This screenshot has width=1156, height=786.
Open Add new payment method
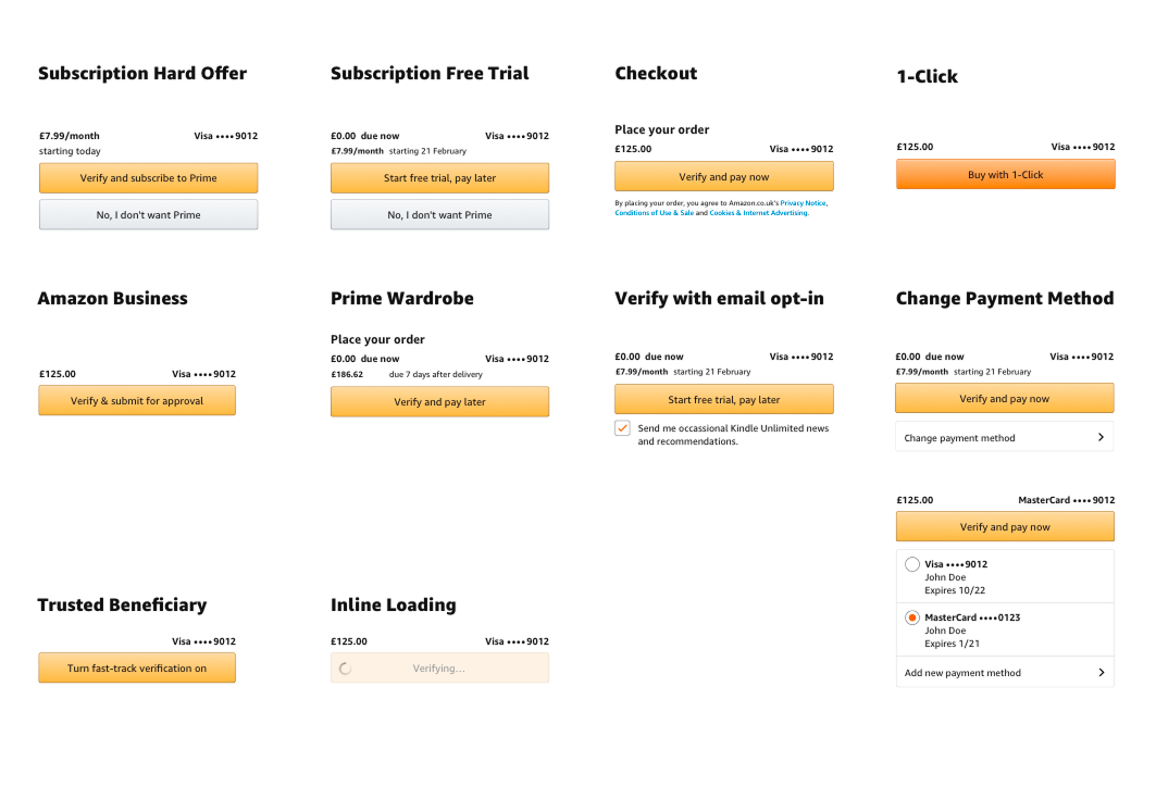(1004, 672)
